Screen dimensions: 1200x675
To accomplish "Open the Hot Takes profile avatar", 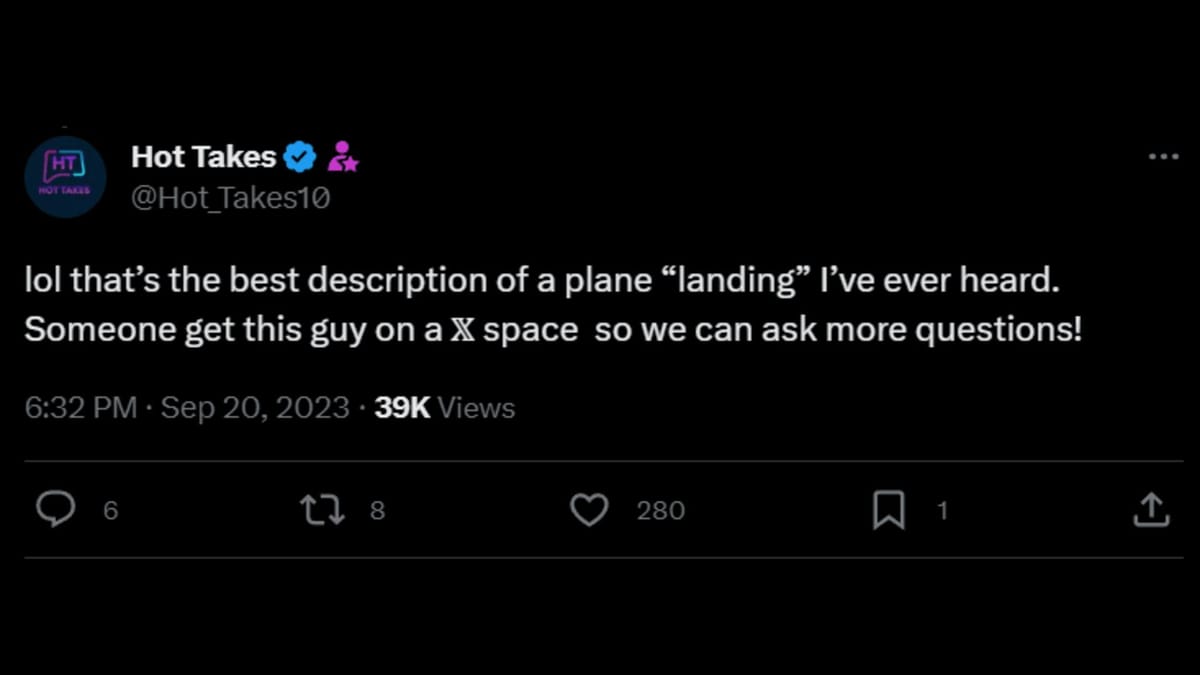I will pos(65,177).
